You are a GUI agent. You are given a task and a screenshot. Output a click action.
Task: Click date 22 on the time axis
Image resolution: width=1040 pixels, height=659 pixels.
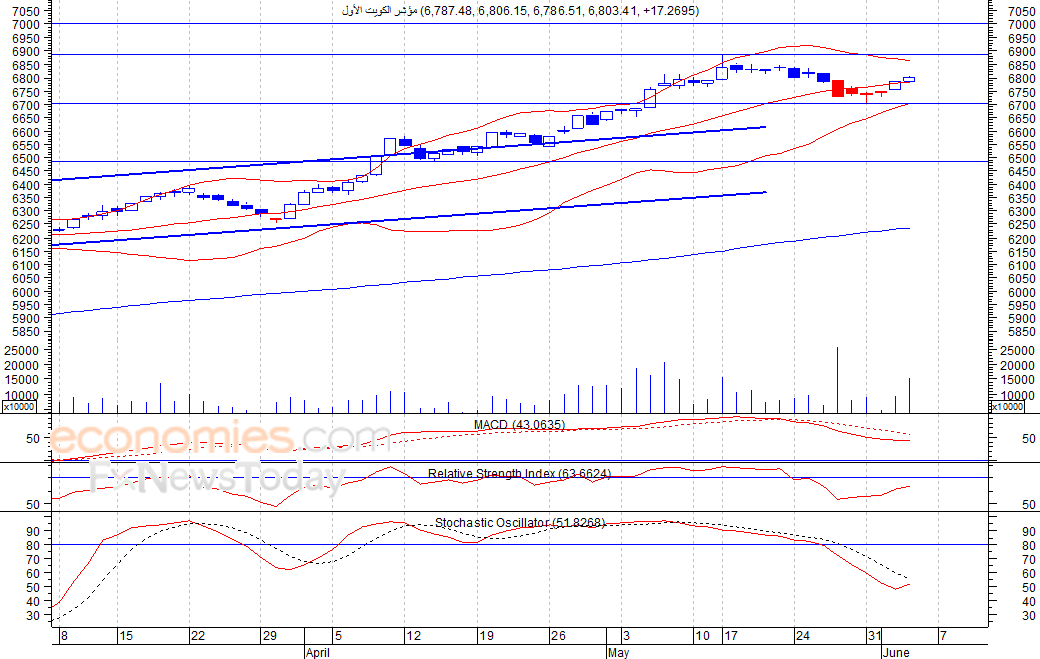pyautogui.click(x=198, y=636)
